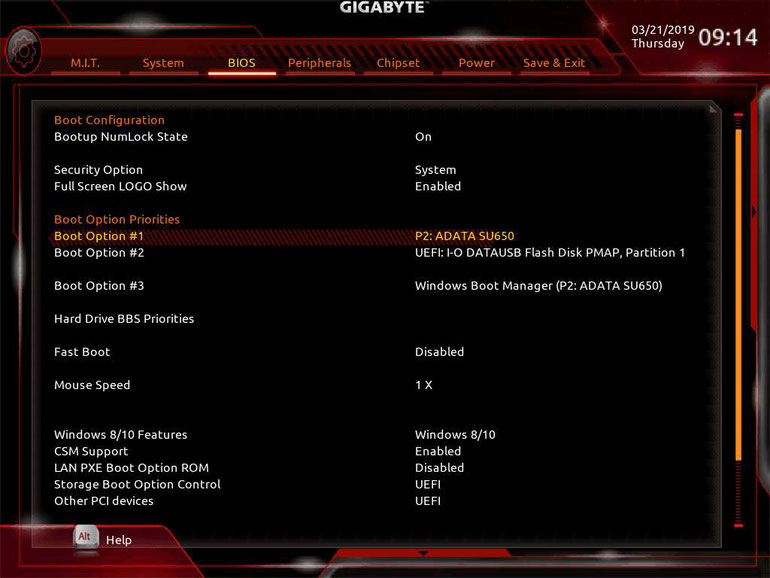Select the LAN PXE Boot Option ROM label
770x578 pixels.
(132, 468)
